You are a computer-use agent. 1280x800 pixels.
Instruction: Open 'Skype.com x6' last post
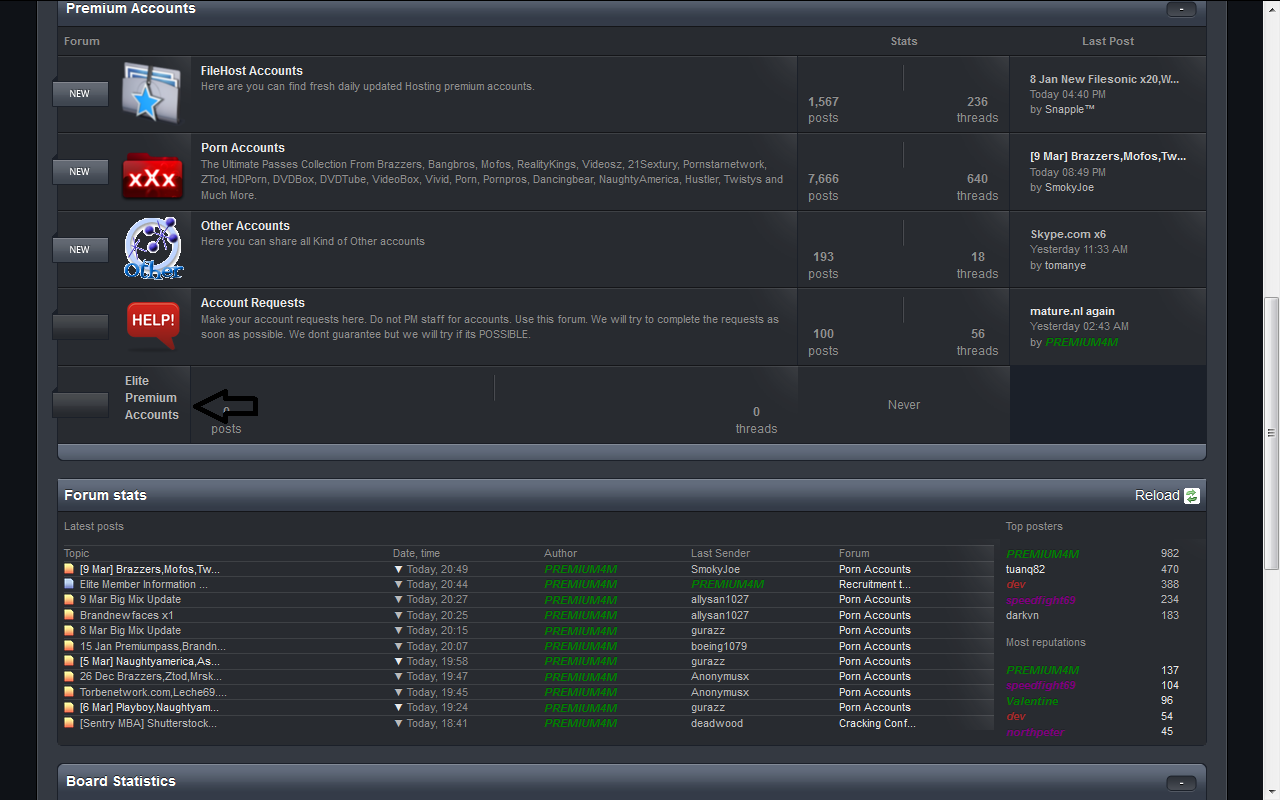[1068, 234]
